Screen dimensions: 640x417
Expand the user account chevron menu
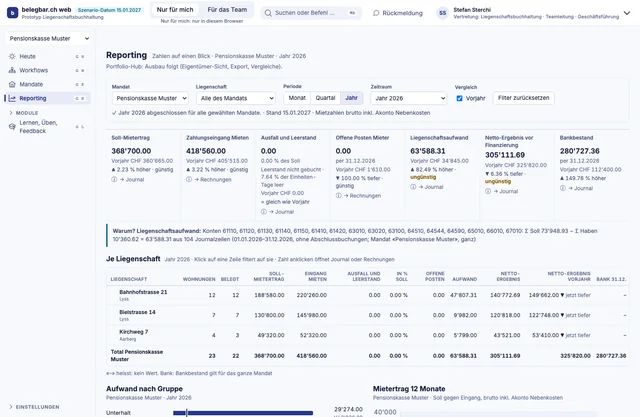point(627,13)
